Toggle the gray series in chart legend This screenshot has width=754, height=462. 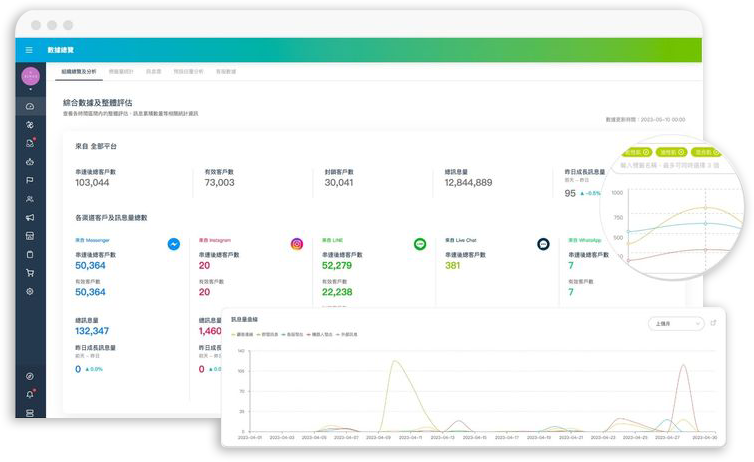pos(347,334)
